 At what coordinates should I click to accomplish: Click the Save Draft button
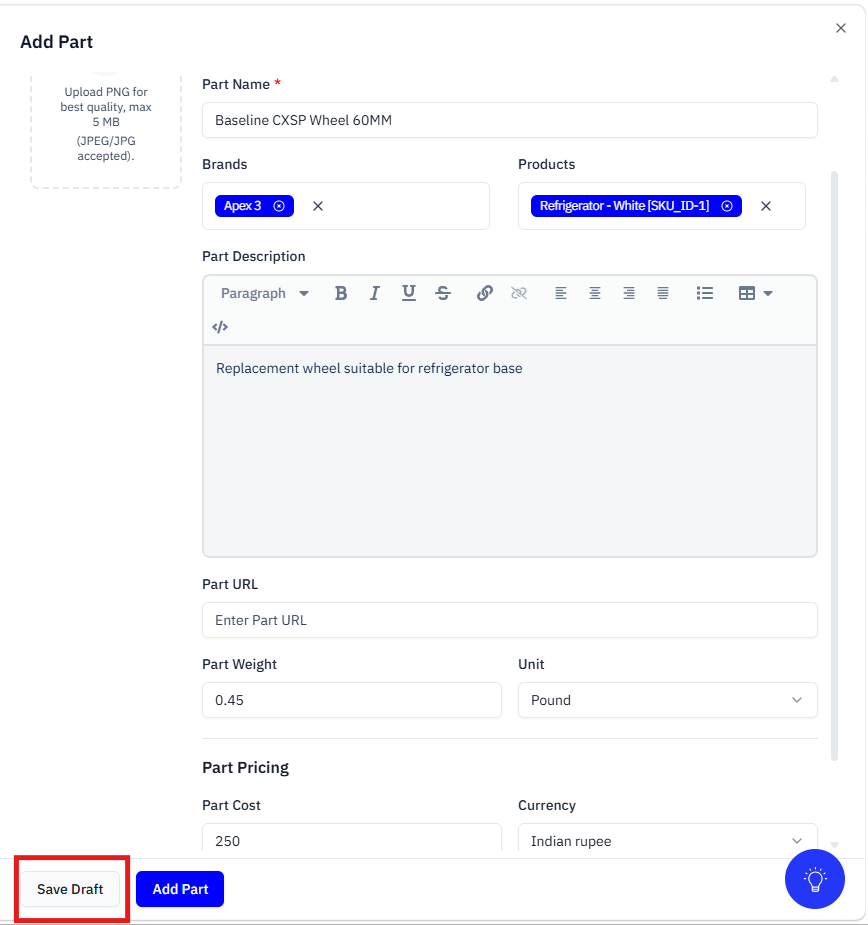click(x=70, y=889)
